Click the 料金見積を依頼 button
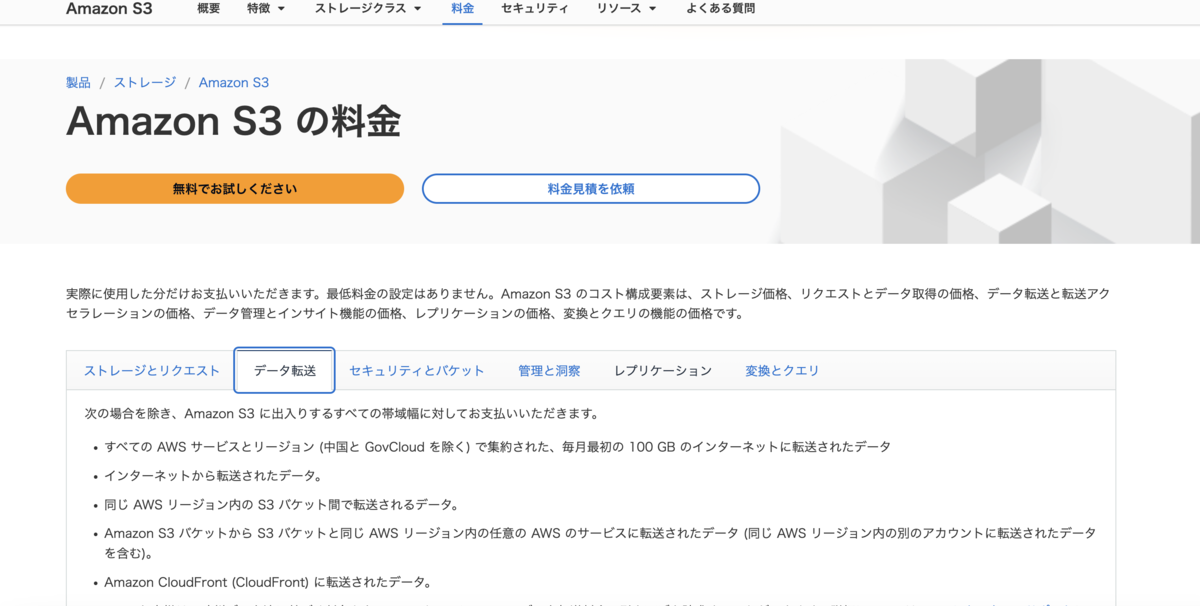Image resolution: width=1200 pixels, height=606 pixels. pos(591,188)
